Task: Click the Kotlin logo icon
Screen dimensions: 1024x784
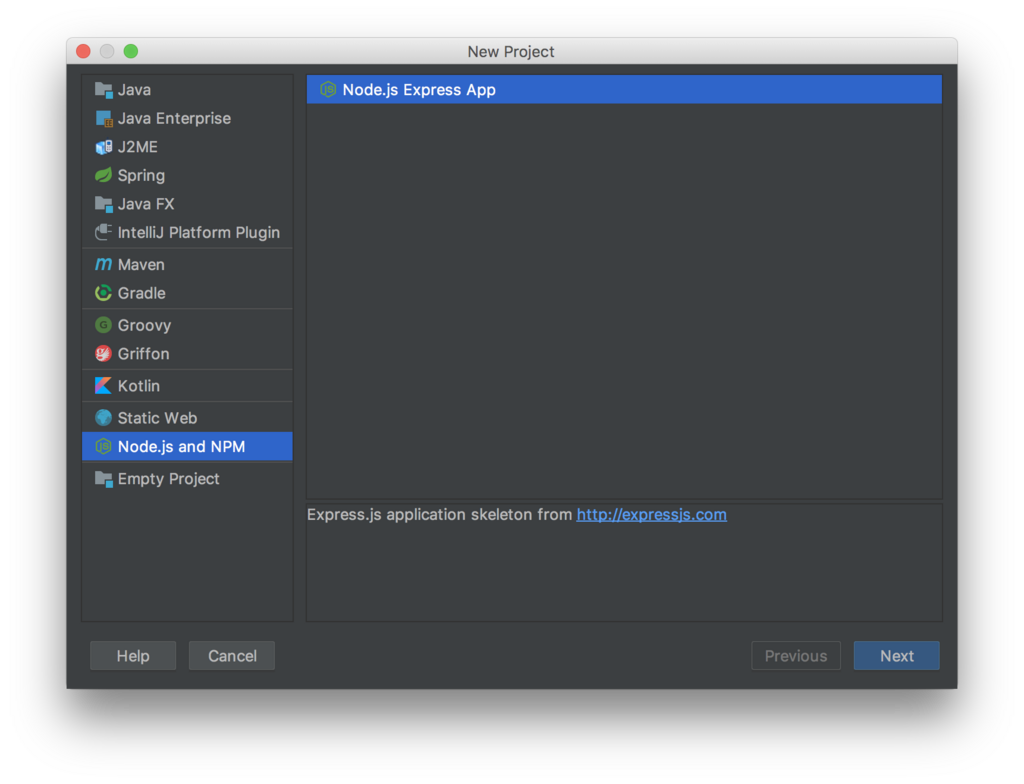Action: point(104,385)
